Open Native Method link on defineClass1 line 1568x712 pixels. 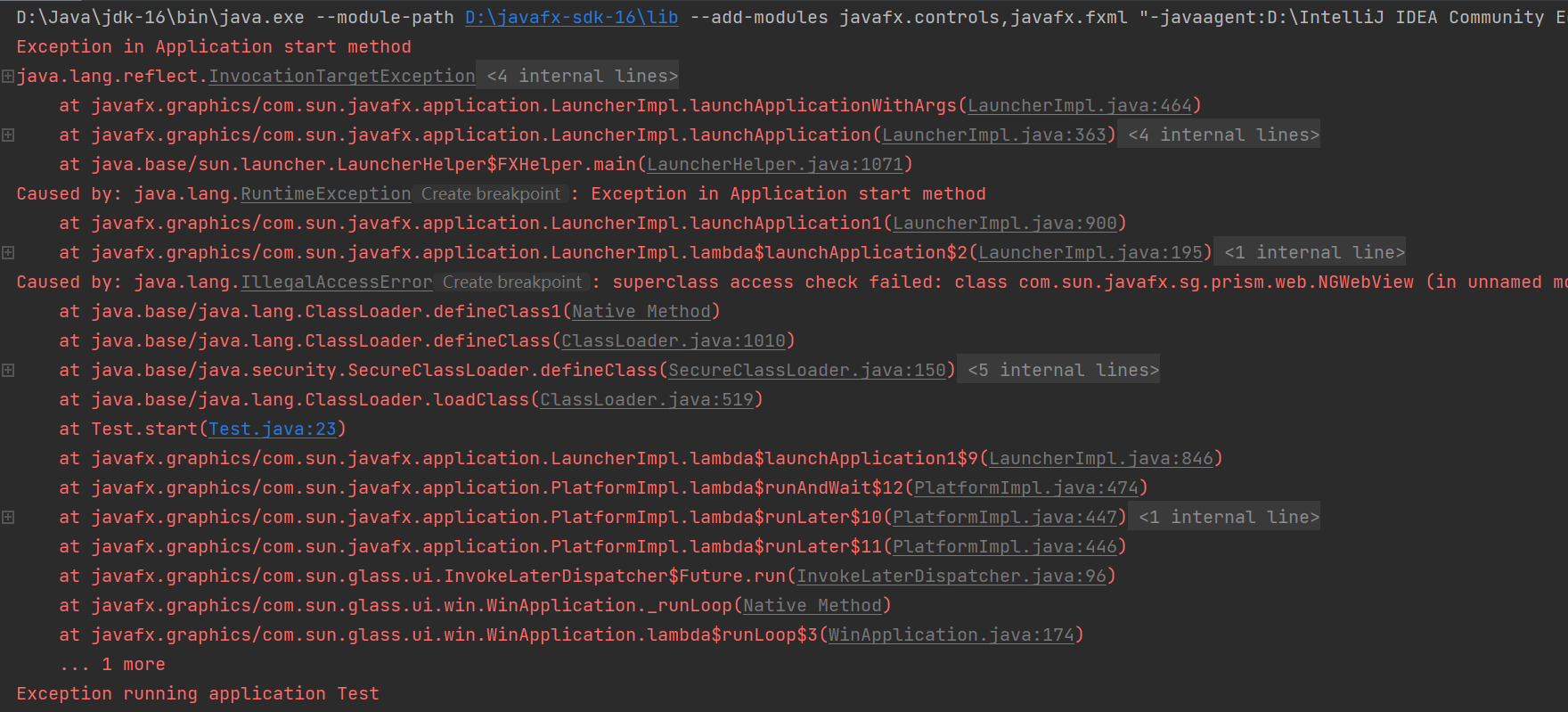[641, 312]
